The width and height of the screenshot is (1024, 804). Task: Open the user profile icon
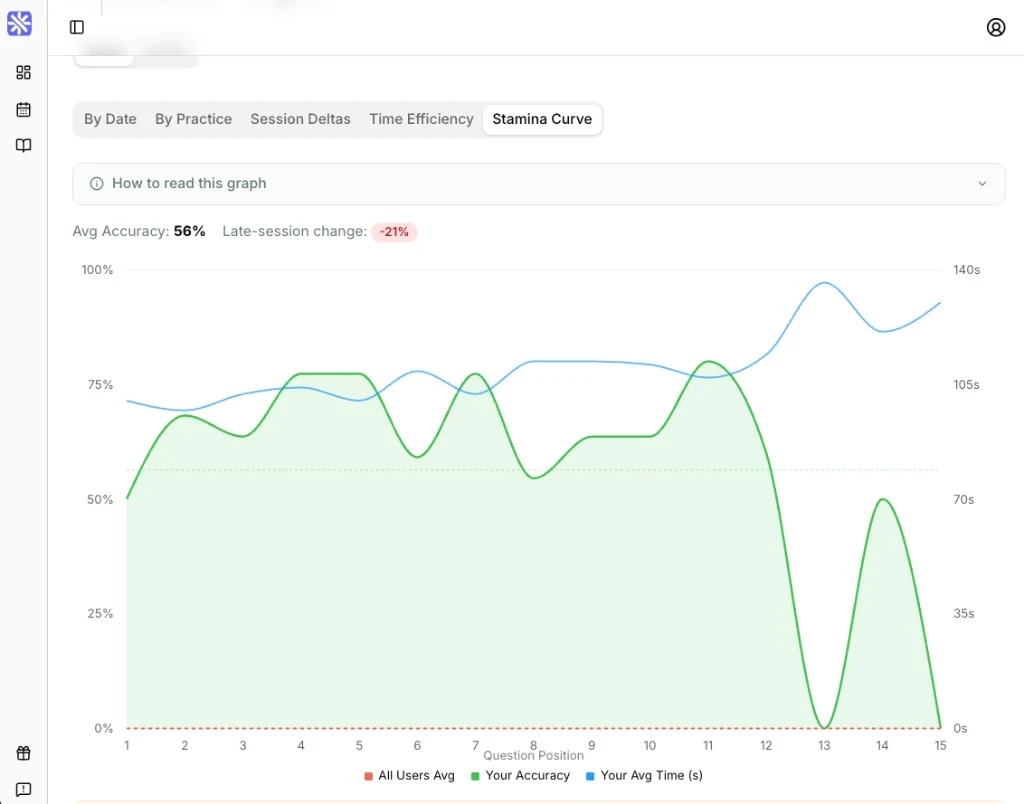(x=995, y=27)
